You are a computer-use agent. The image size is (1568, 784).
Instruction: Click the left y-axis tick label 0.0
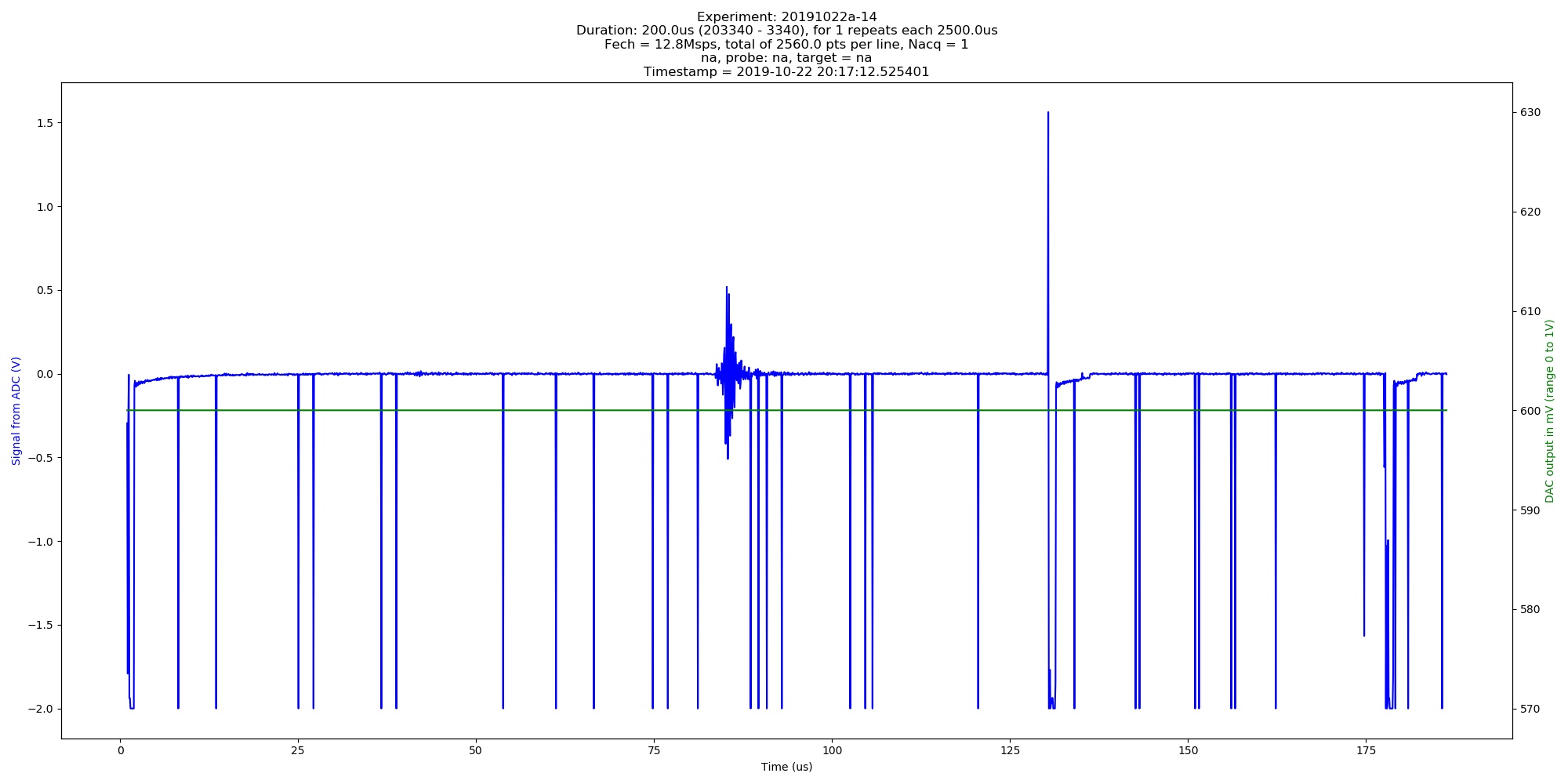coord(45,374)
